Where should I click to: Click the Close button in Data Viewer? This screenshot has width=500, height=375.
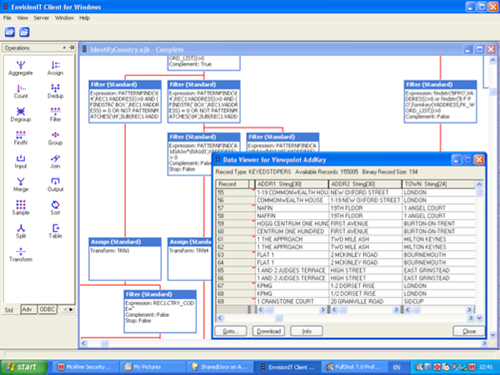(x=469, y=331)
